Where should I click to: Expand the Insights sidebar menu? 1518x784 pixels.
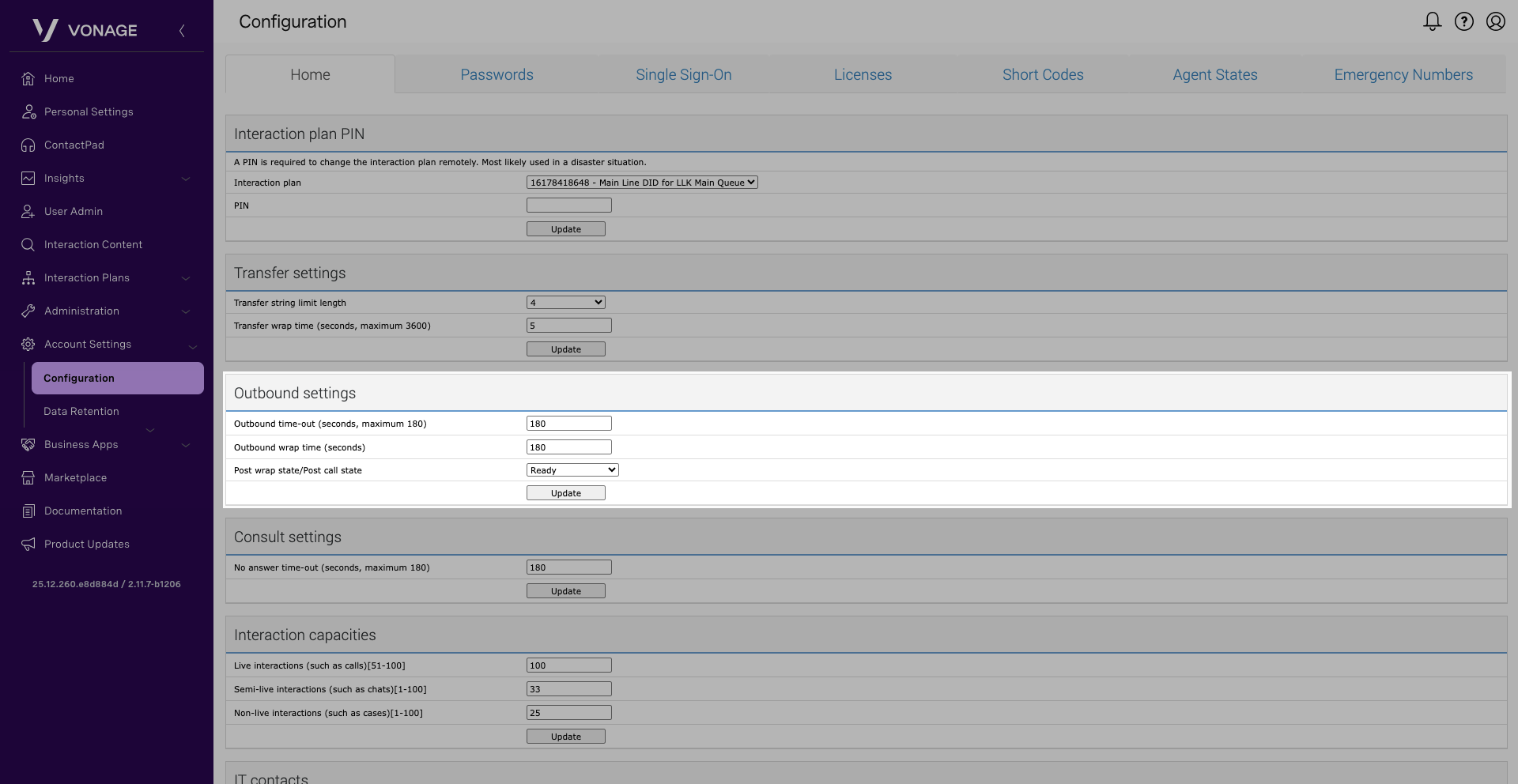(185, 179)
